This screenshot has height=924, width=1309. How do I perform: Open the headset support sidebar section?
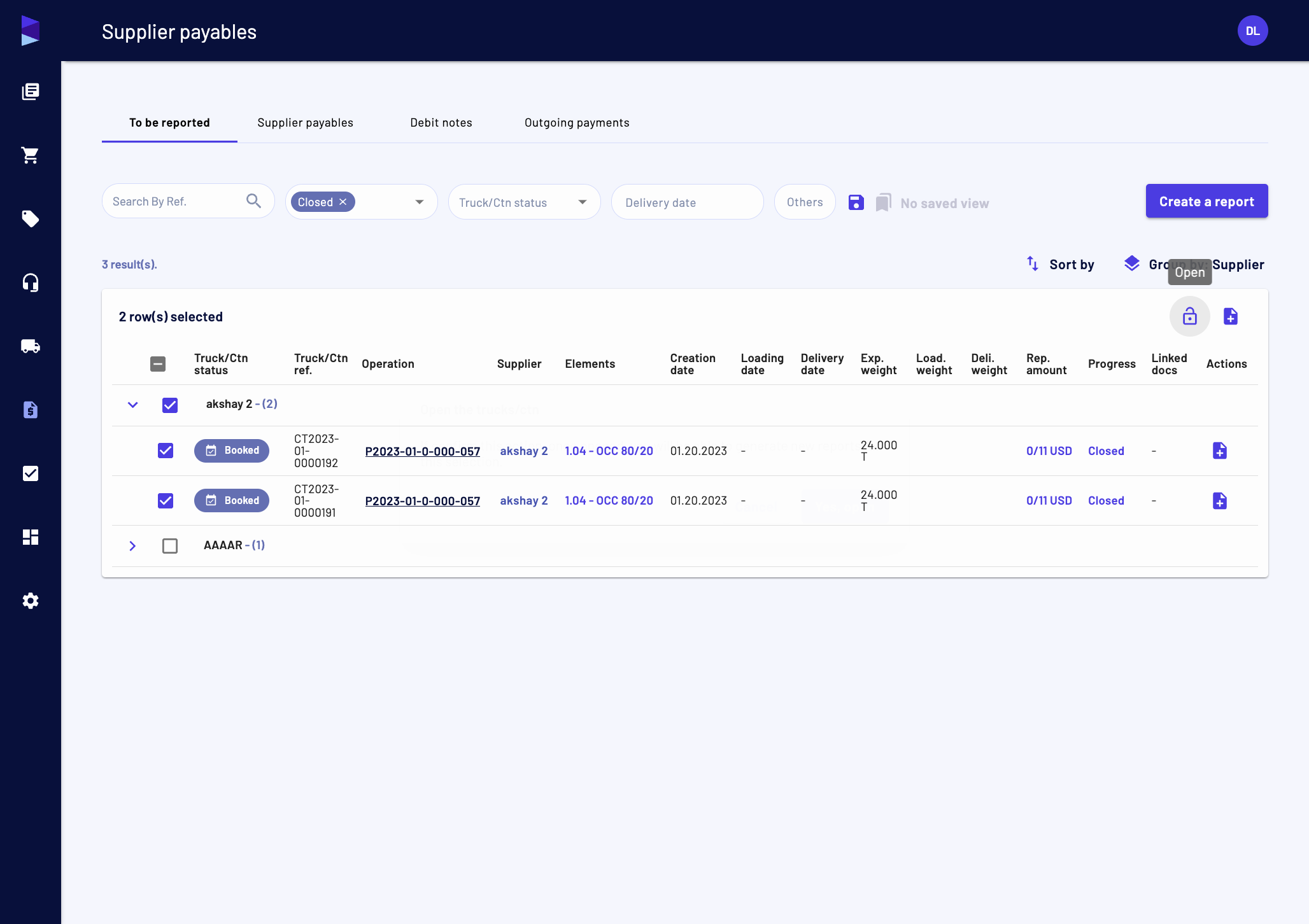coord(30,283)
